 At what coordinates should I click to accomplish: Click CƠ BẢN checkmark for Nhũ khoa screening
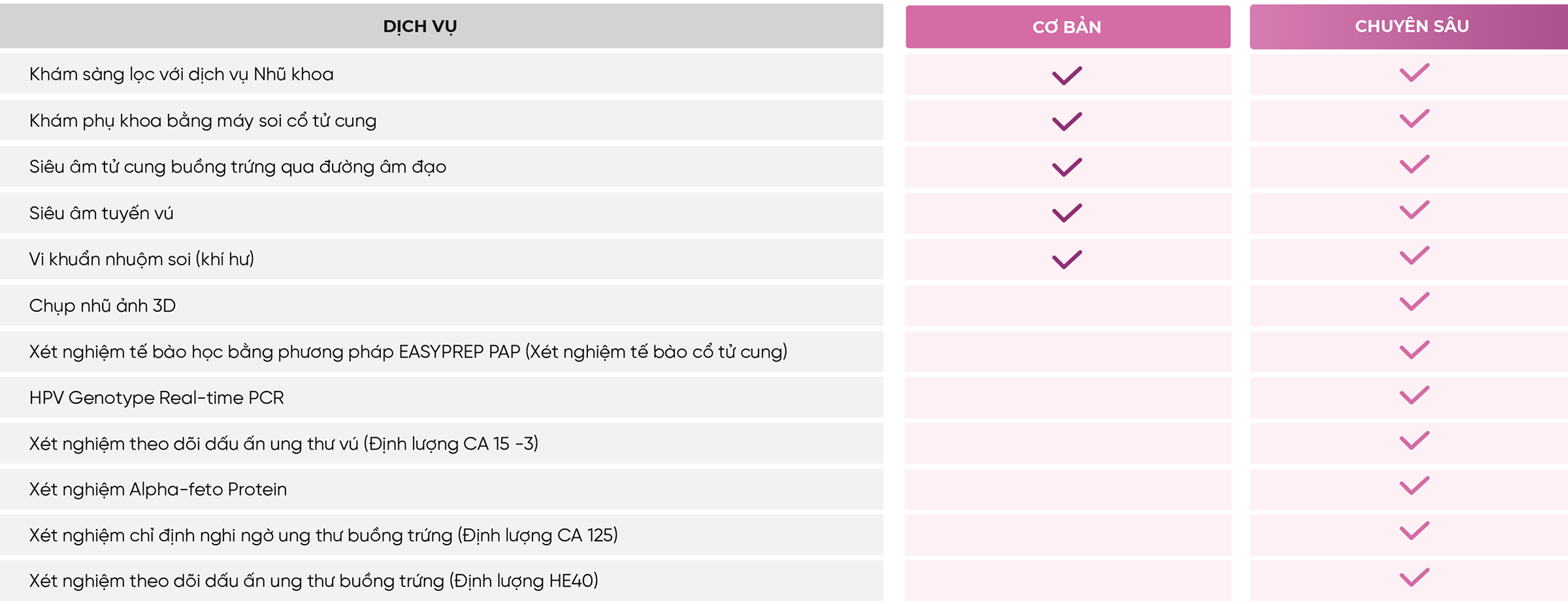(x=1067, y=75)
